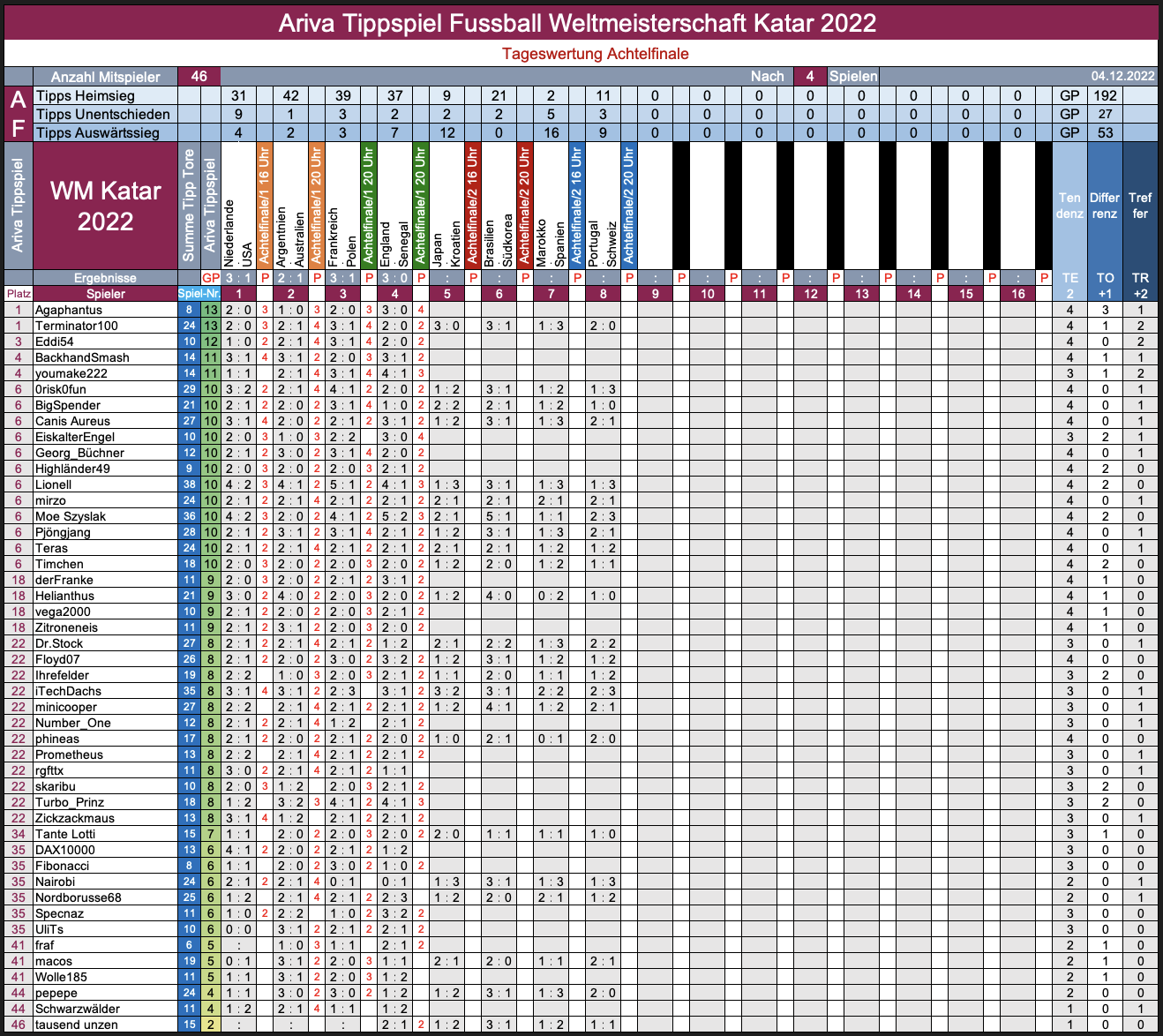Select the dark blue Treffer column header
Screen dimensions: 1163x1036
click(x=1139, y=206)
